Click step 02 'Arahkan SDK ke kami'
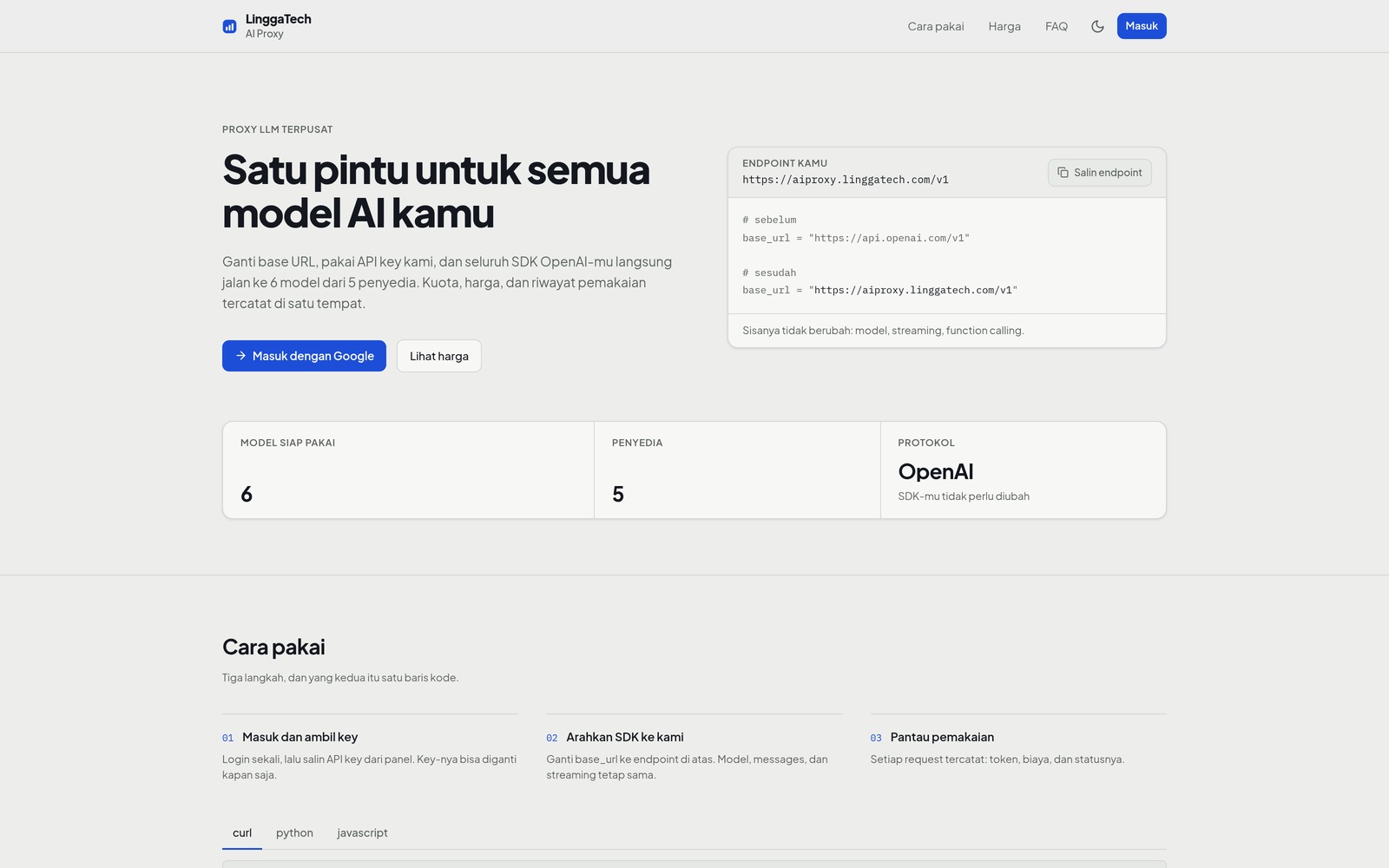This screenshot has height=868, width=1389. 625,737
